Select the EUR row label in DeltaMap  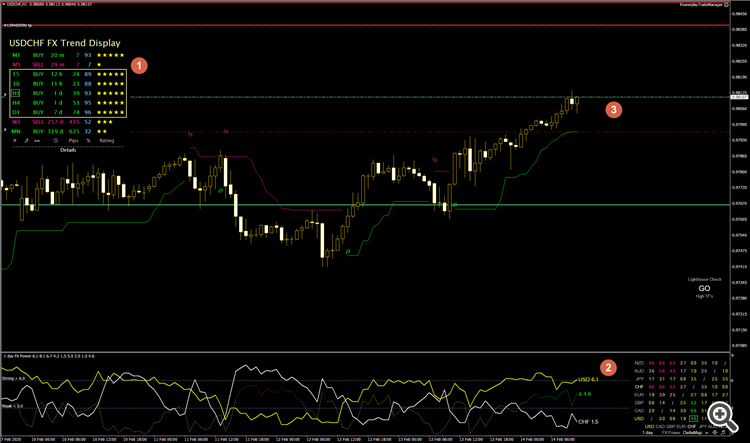(639, 395)
